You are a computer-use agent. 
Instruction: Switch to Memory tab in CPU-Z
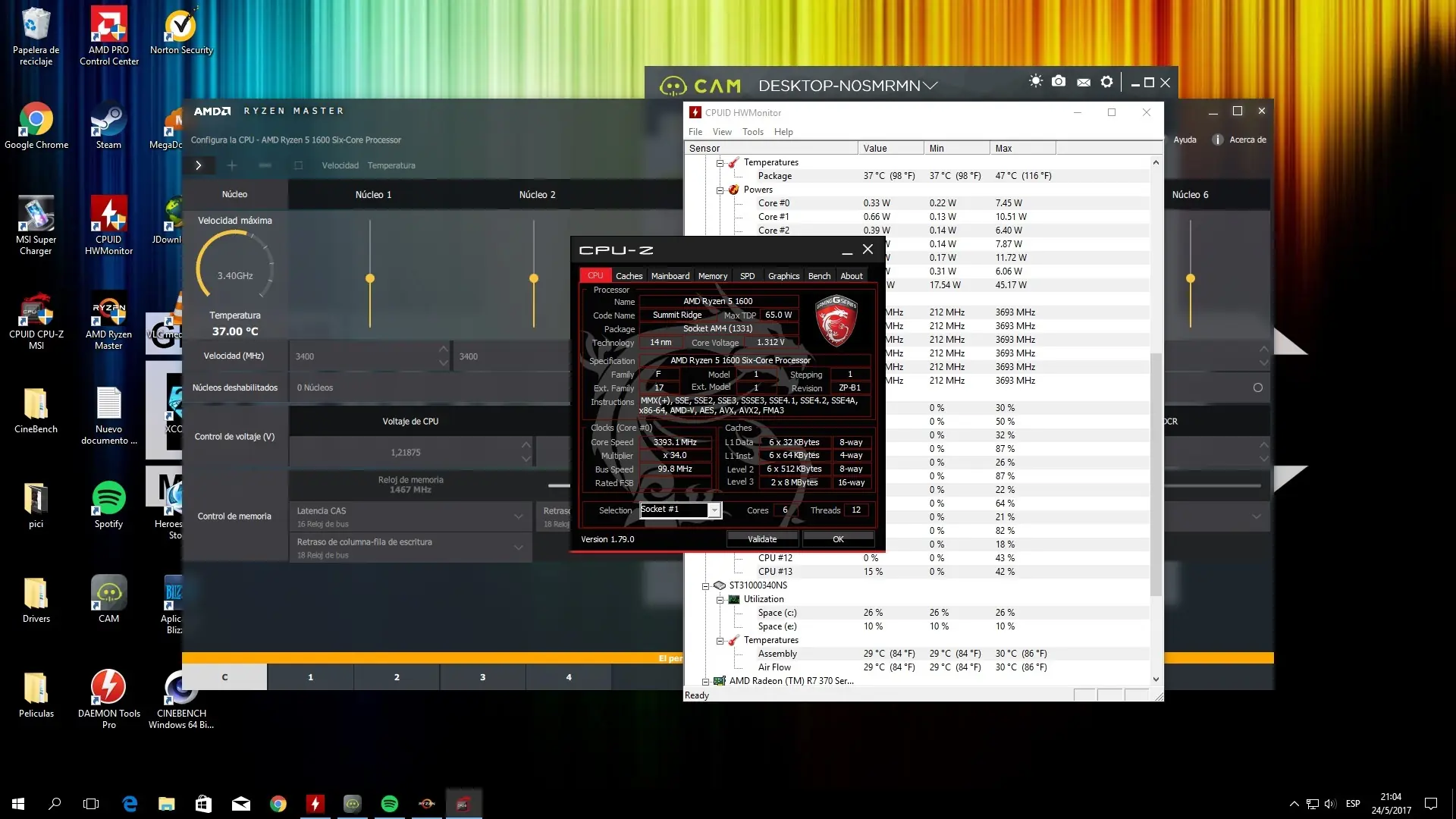(713, 276)
